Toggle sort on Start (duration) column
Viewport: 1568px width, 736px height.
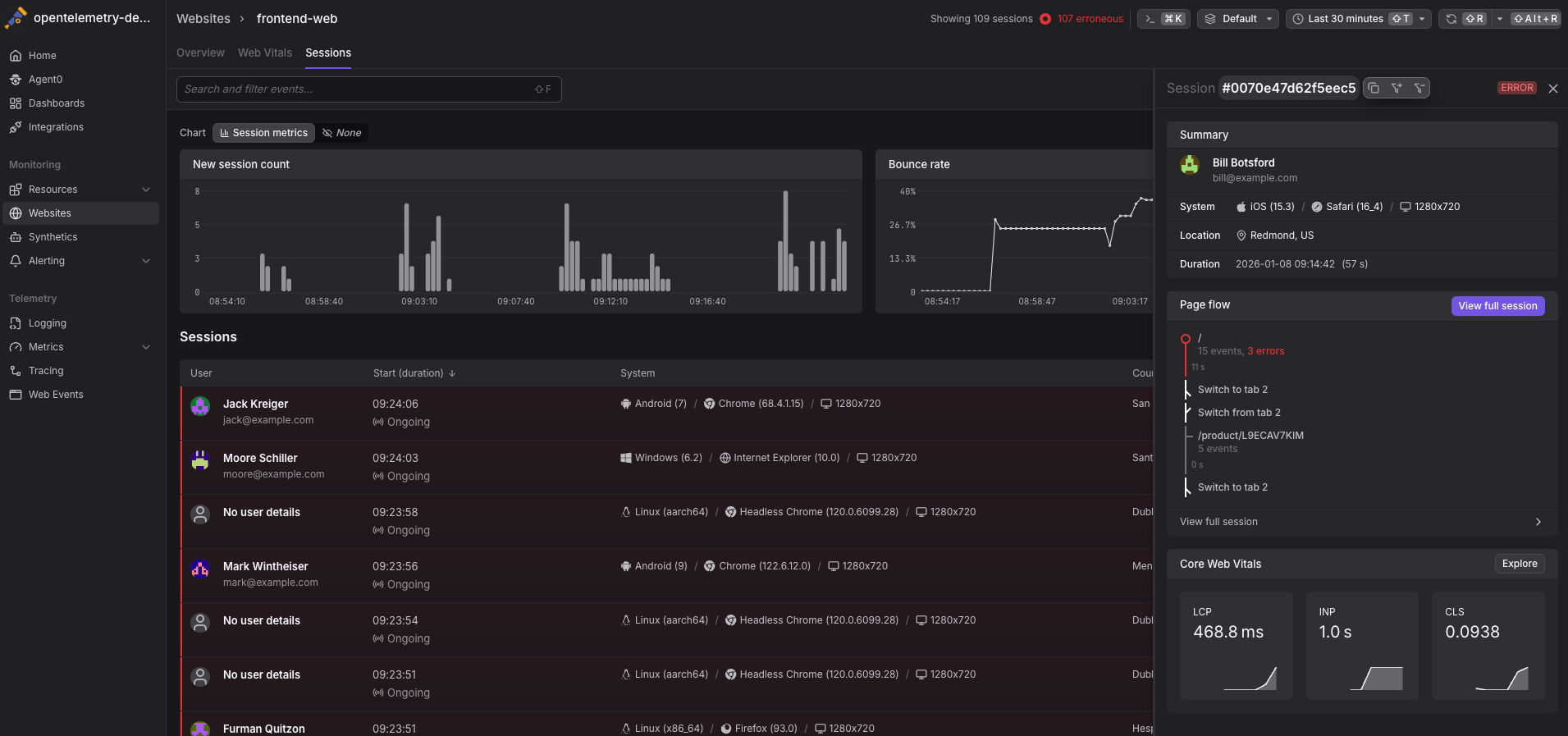414,373
